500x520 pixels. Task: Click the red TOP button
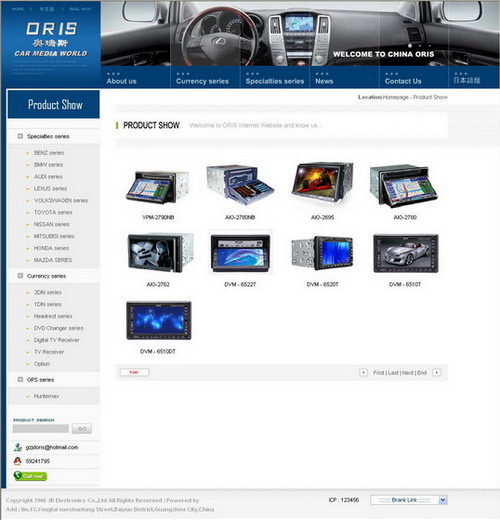point(134,372)
